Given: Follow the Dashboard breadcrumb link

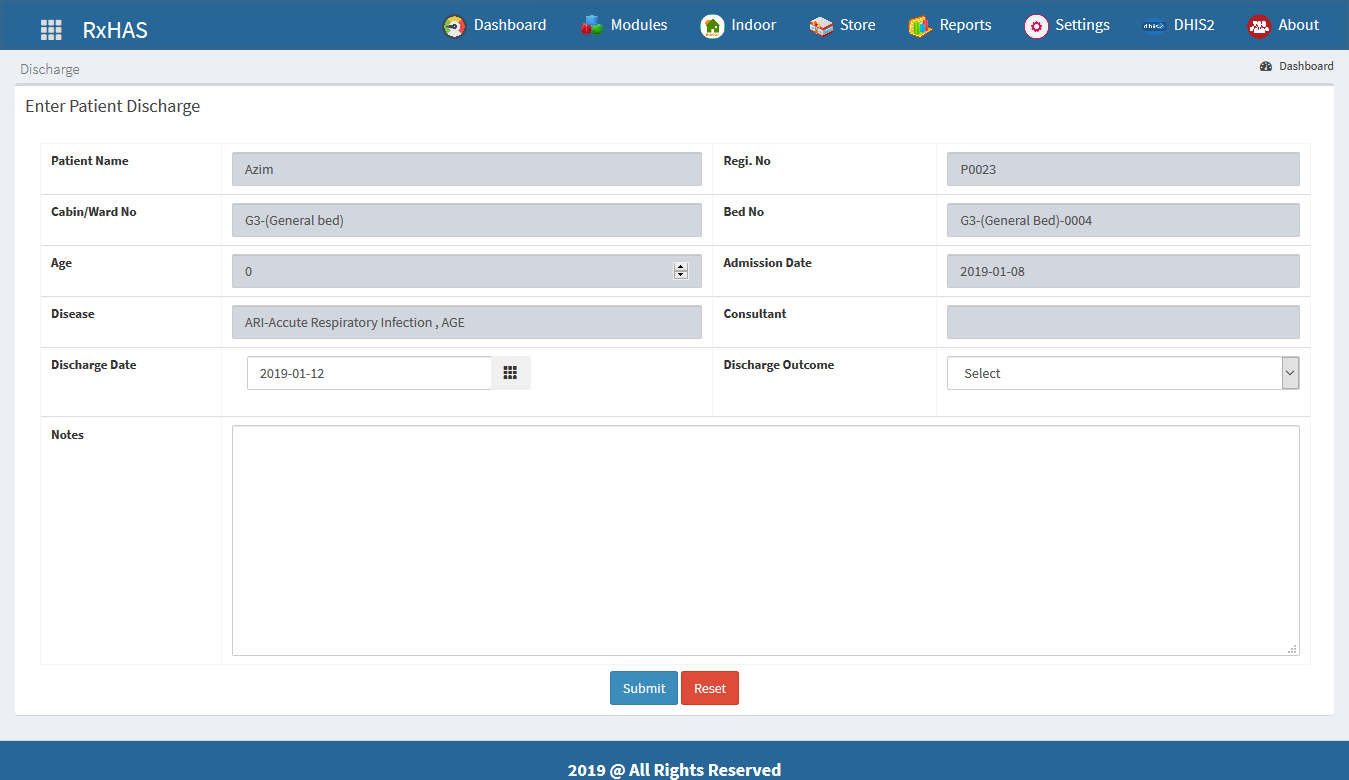Looking at the screenshot, I should (1305, 66).
